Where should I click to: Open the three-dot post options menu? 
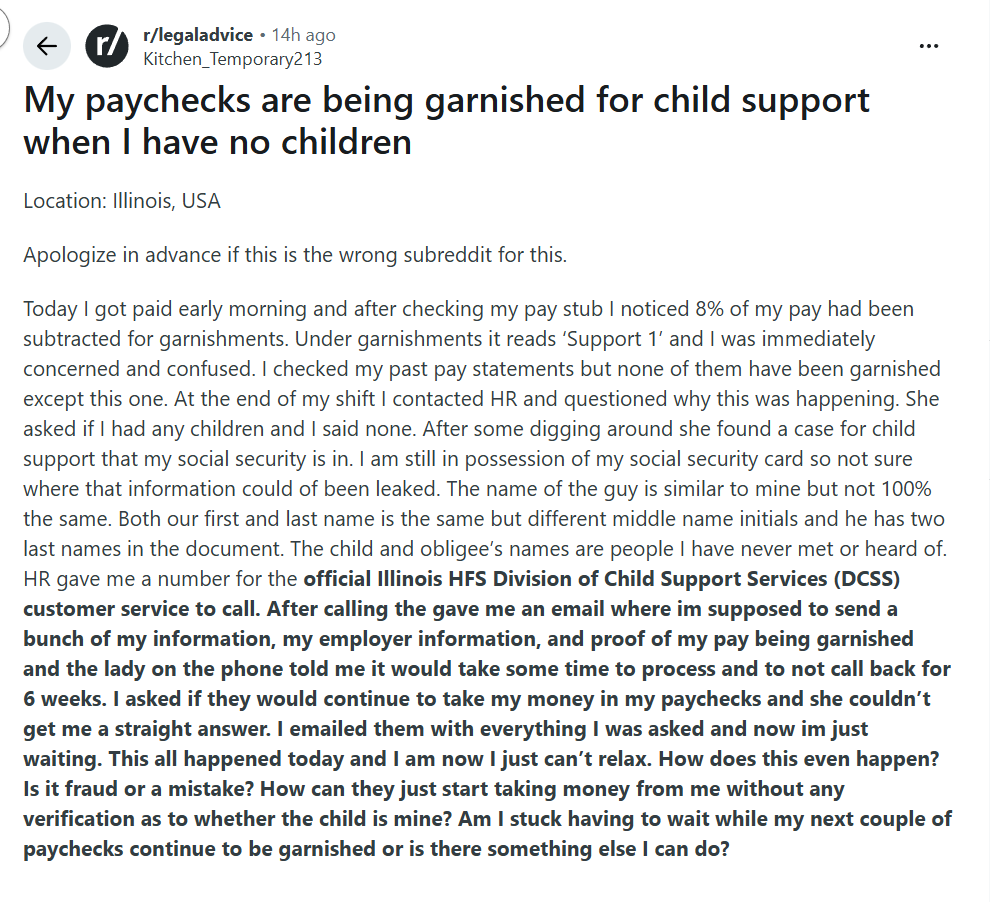tap(928, 46)
